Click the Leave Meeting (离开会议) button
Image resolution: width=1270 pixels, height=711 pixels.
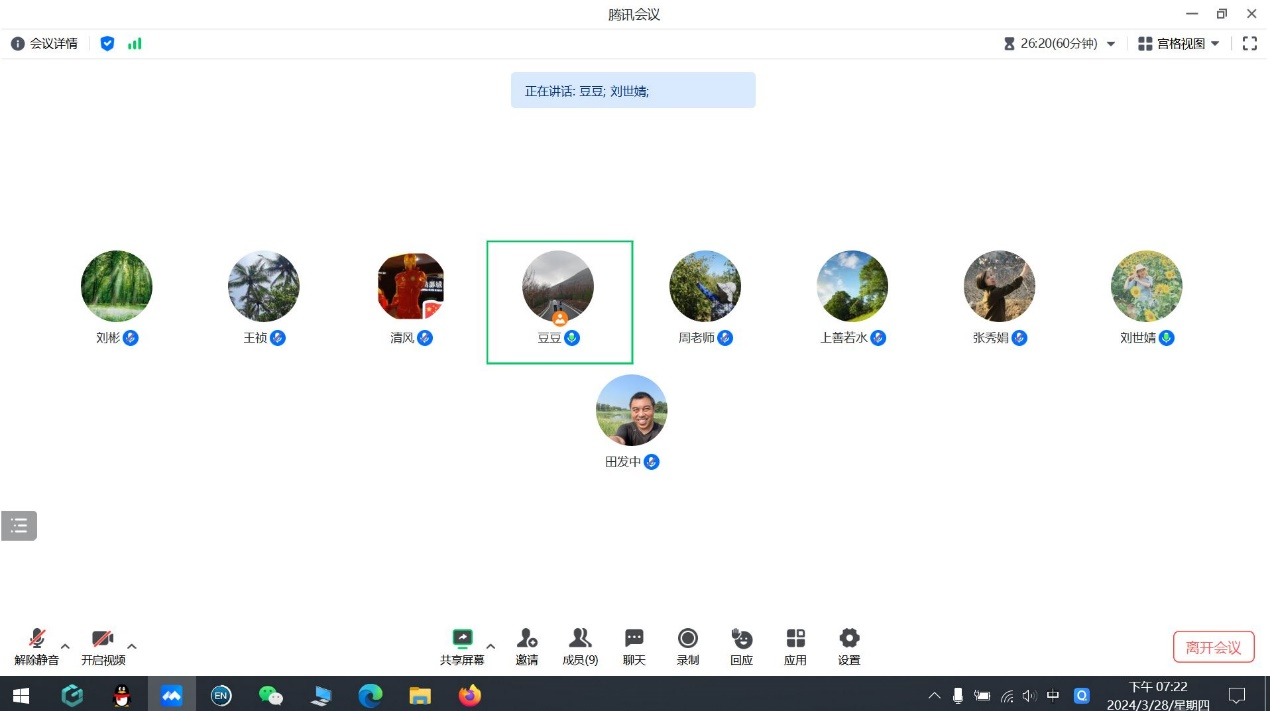1213,647
